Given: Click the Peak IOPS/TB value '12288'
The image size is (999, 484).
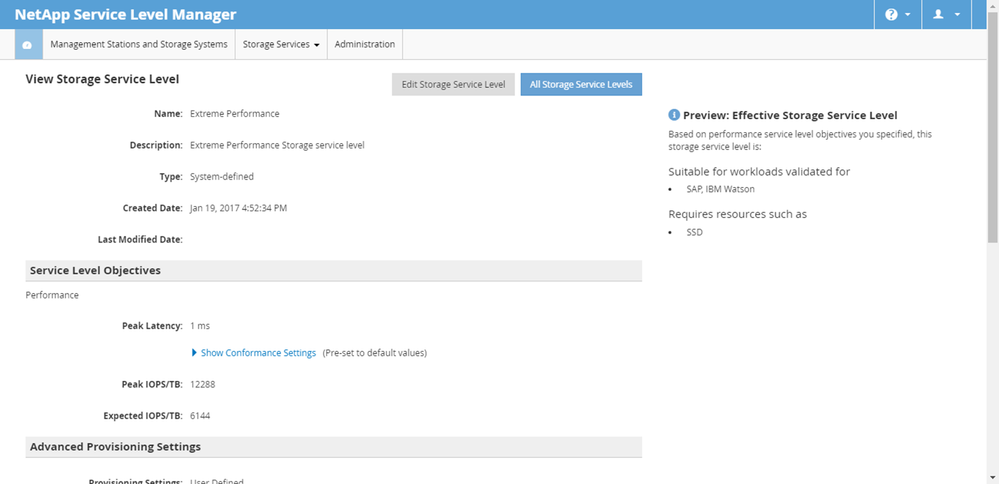Looking at the screenshot, I should (x=203, y=385).
